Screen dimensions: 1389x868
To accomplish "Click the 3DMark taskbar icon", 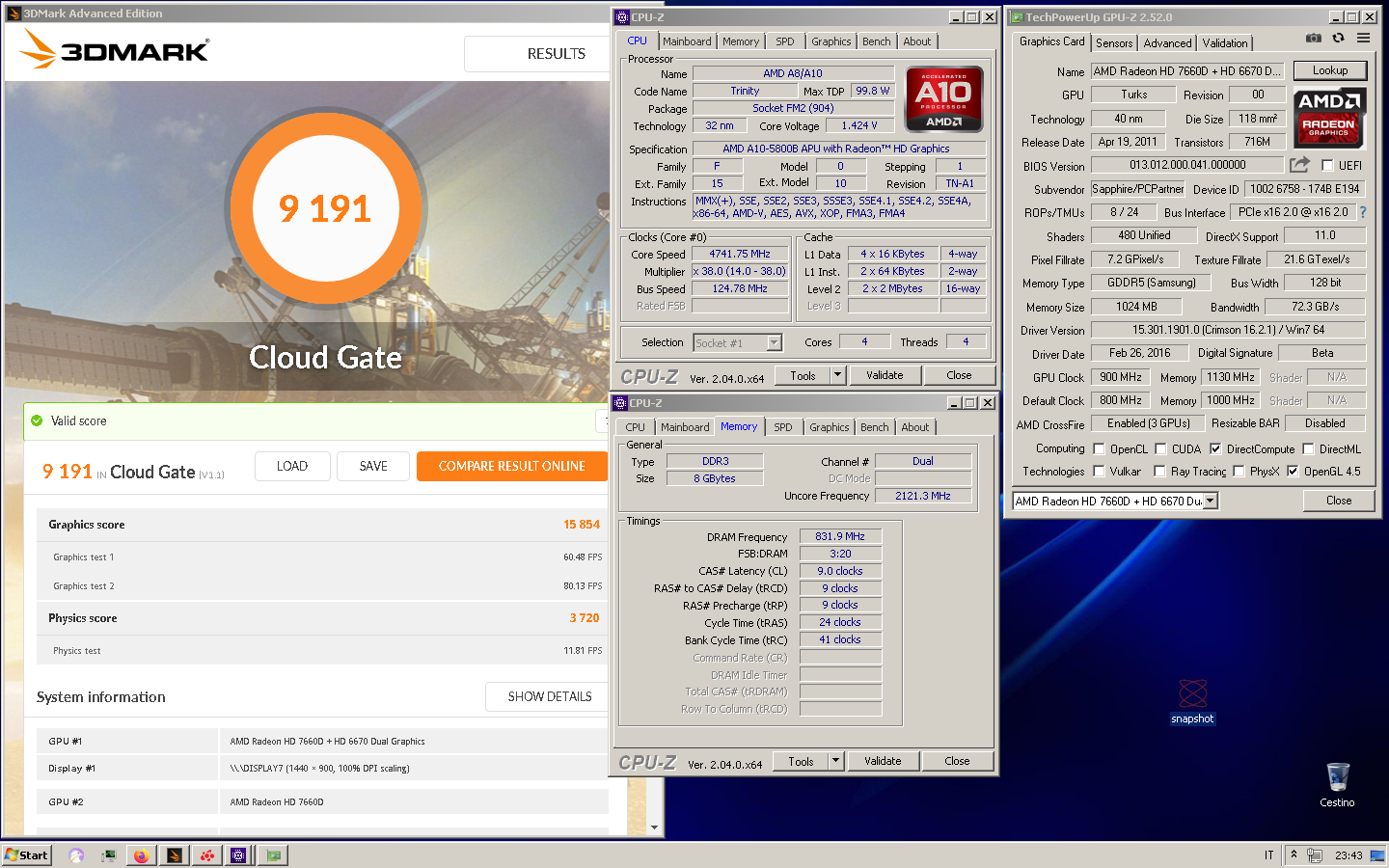I will [x=174, y=855].
